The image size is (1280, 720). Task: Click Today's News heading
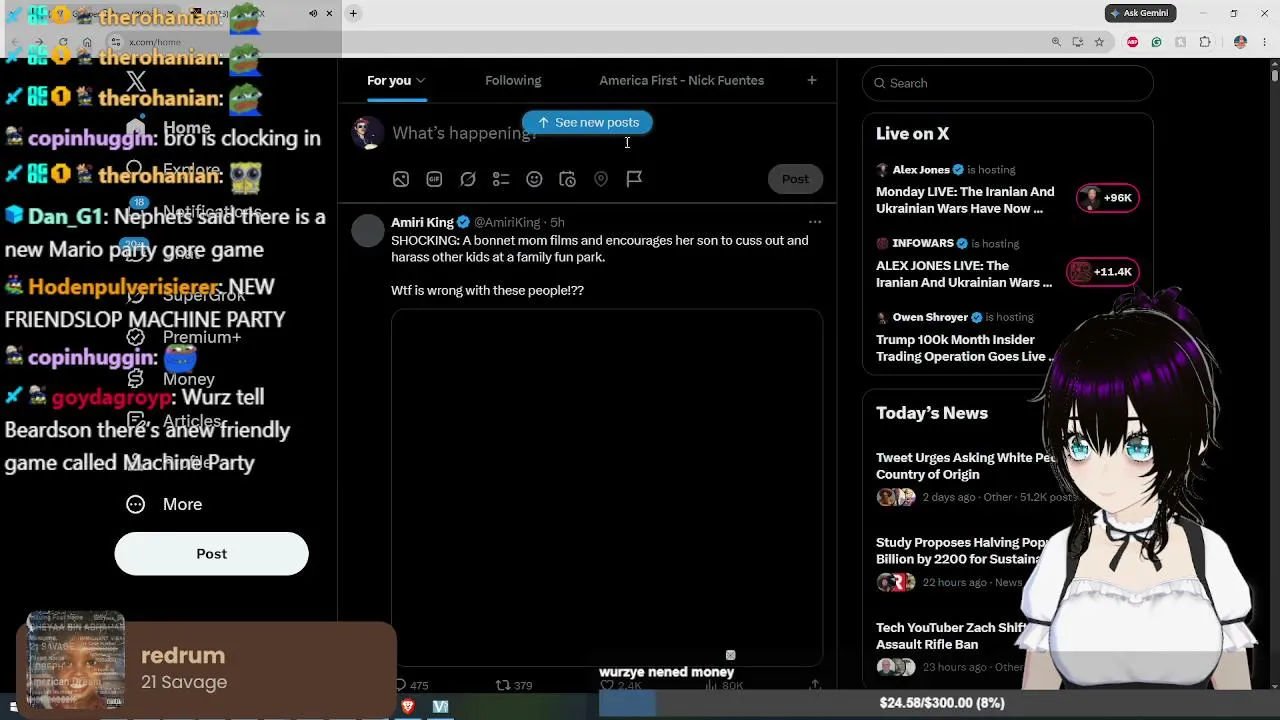pyautogui.click(x=932, y=413)
